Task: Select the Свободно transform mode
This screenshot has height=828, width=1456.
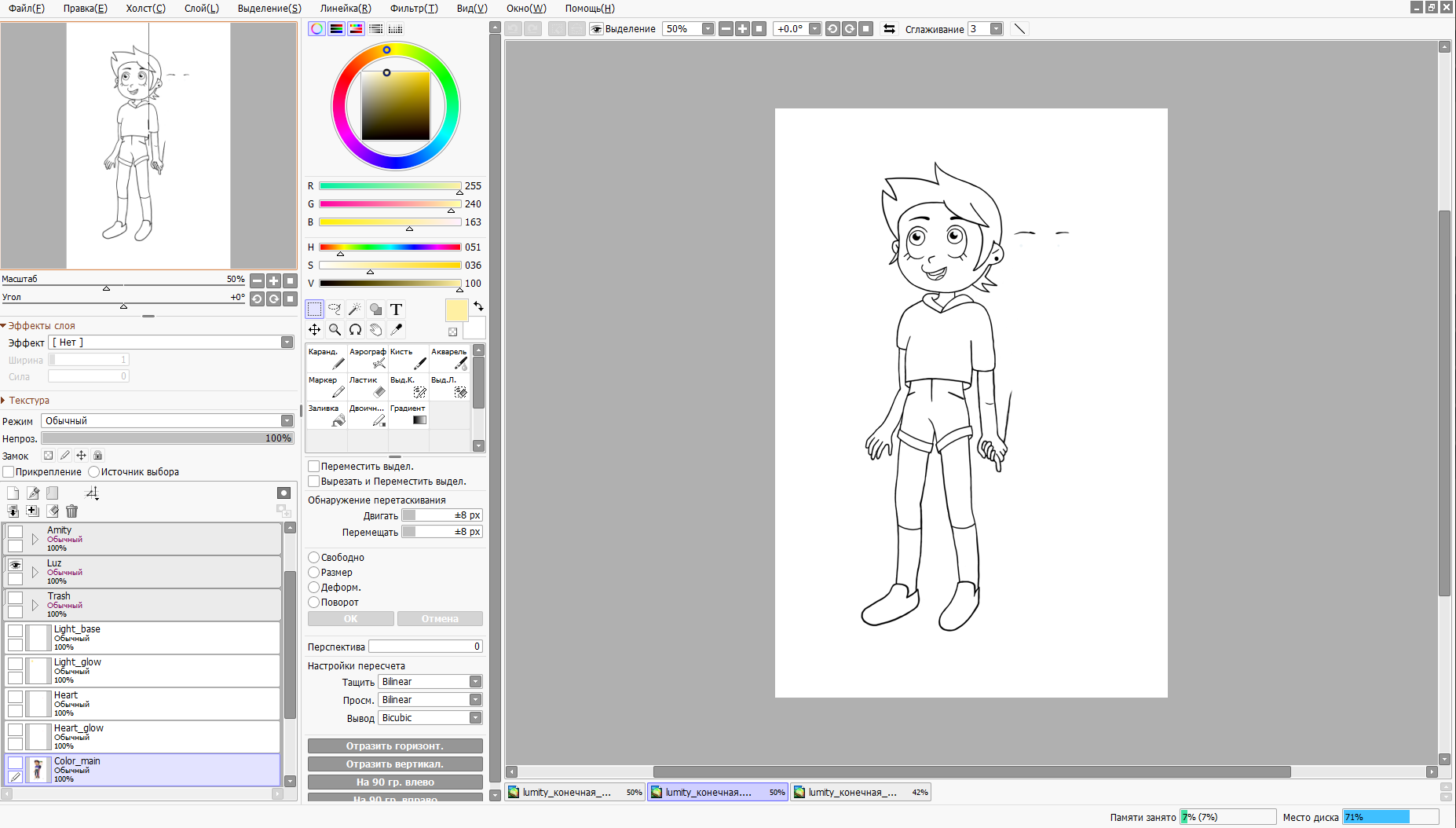Action: (x=313, y=558)
